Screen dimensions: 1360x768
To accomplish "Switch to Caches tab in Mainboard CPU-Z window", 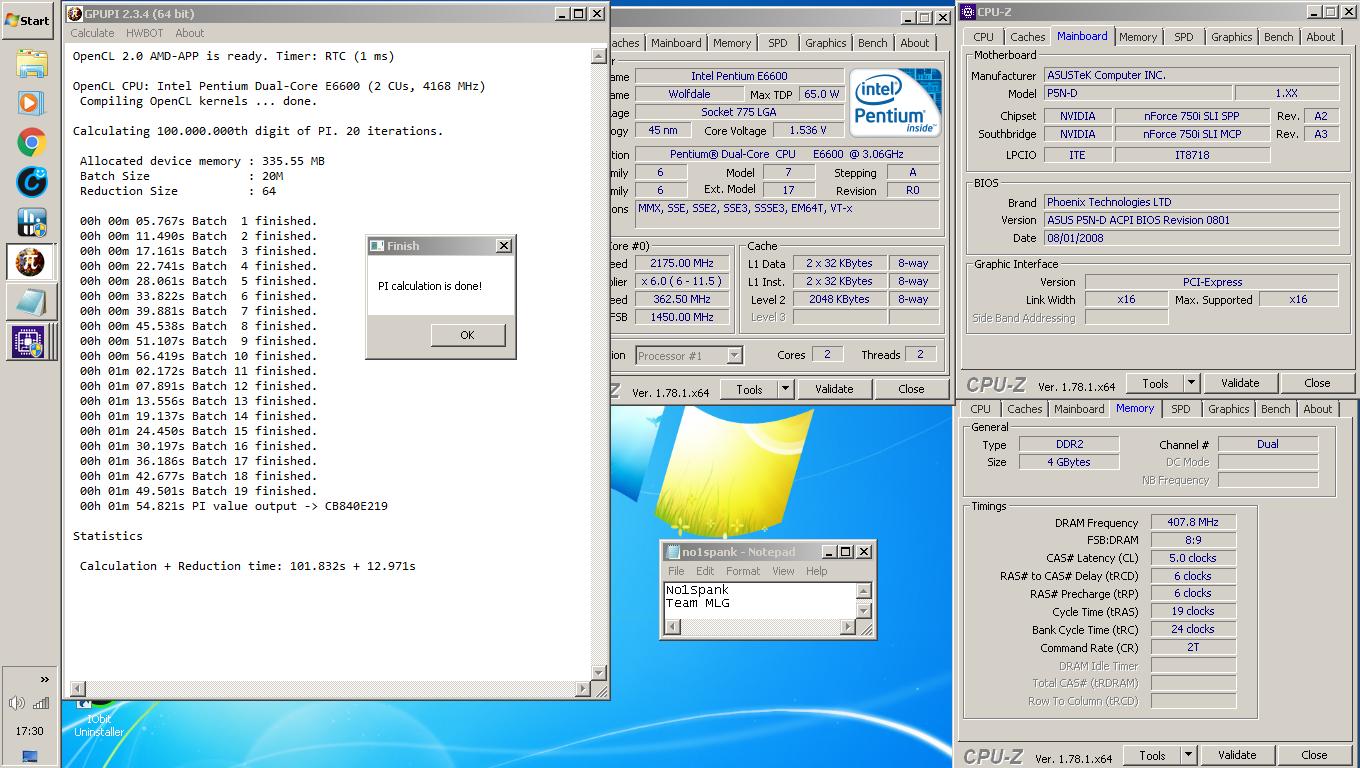I will pyautogui.click(x=1027, y=37).
